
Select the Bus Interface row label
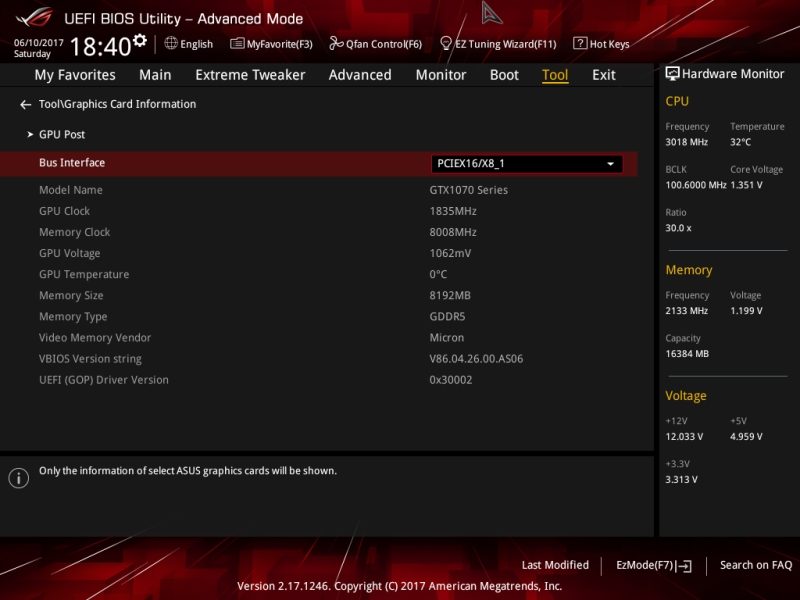pos(72,163)
